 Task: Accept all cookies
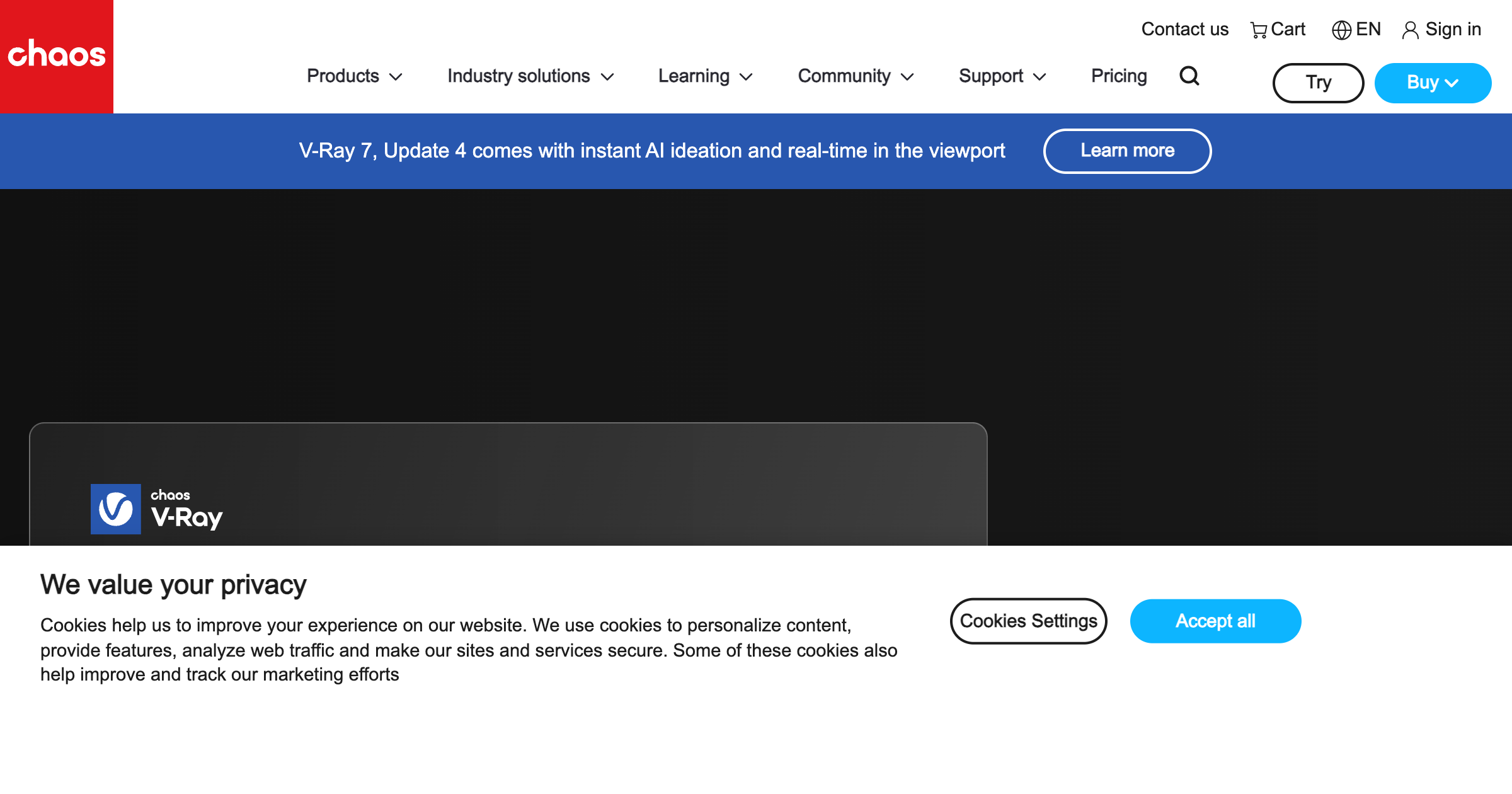point(1215,621)
